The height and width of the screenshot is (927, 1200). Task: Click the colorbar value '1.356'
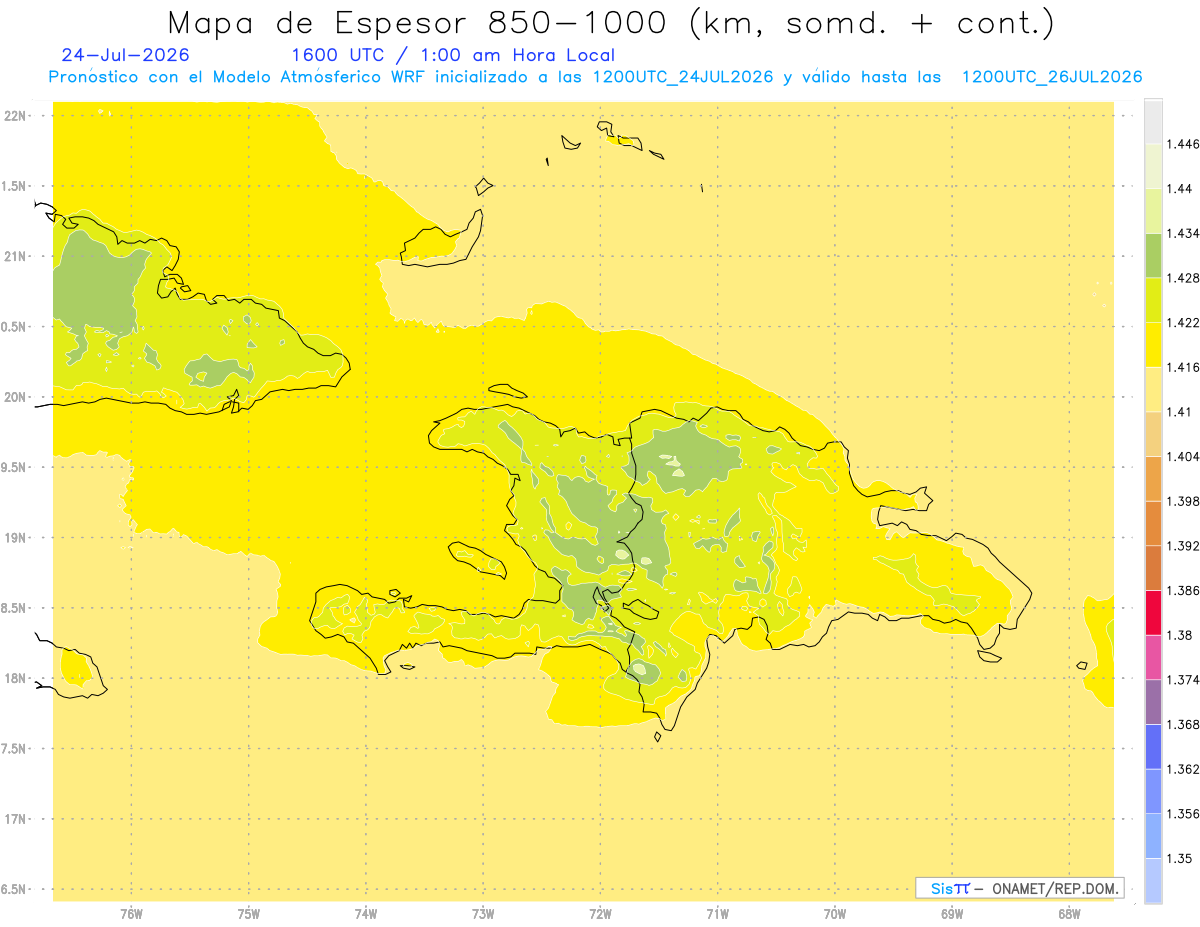pos(1182,814)
